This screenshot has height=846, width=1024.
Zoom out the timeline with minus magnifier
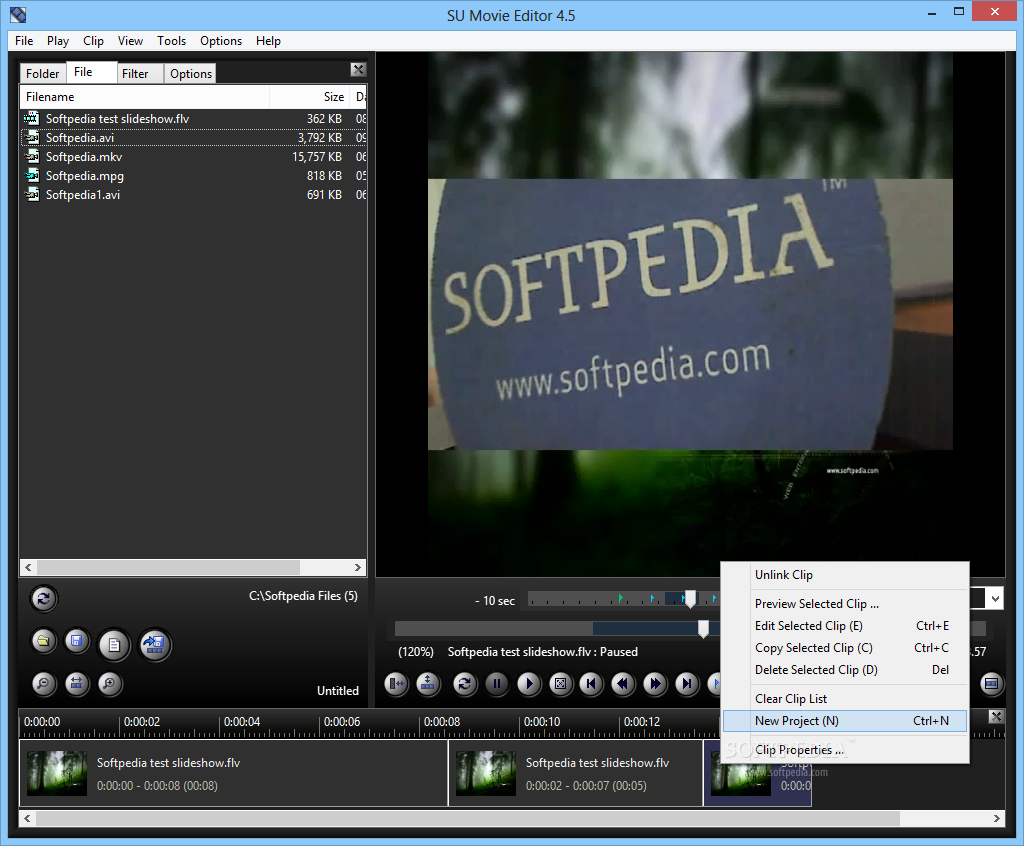point(43,684)
